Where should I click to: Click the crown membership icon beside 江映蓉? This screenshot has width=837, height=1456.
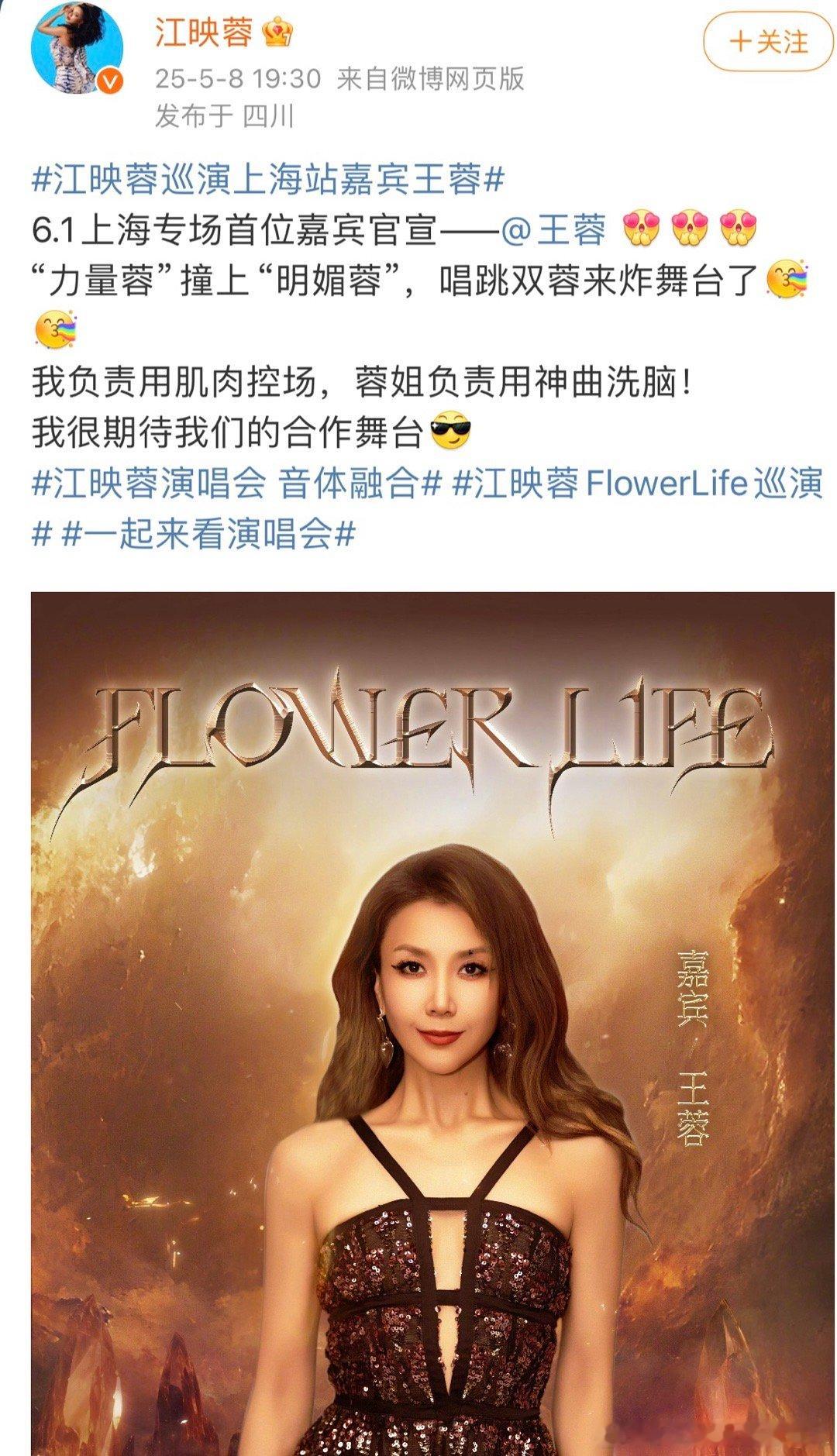click(277, 33)
